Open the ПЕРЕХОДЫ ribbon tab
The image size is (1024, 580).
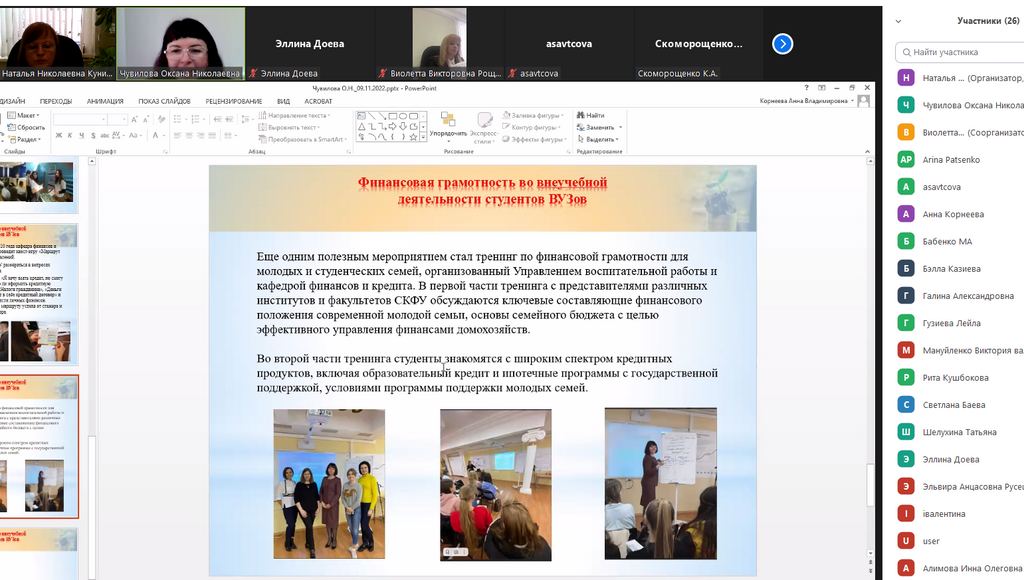coord(56,101)
